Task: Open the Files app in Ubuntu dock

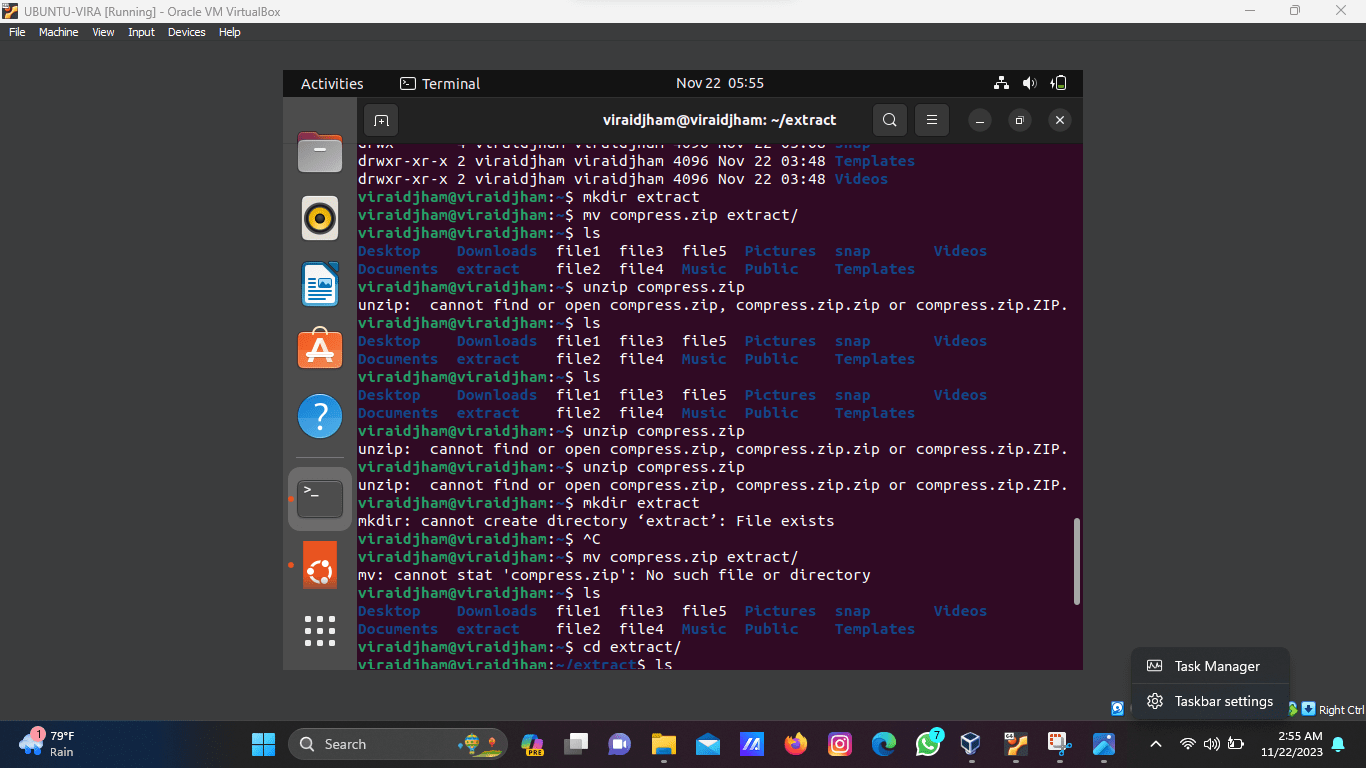Action: pyautogui.click(x=320, y=153)
